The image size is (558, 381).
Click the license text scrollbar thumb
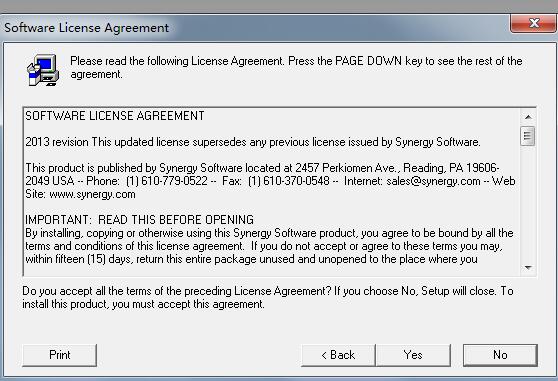click(528, 136)
